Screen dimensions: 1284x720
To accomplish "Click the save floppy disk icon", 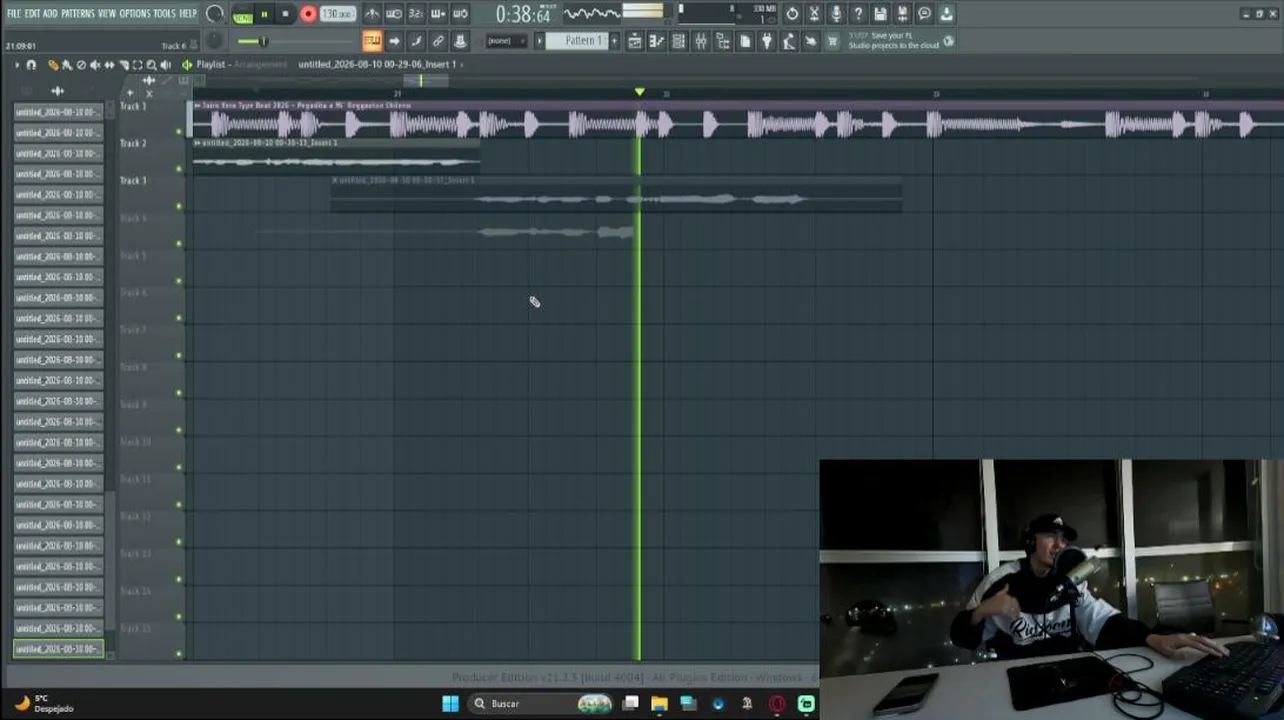I will 880,14.
